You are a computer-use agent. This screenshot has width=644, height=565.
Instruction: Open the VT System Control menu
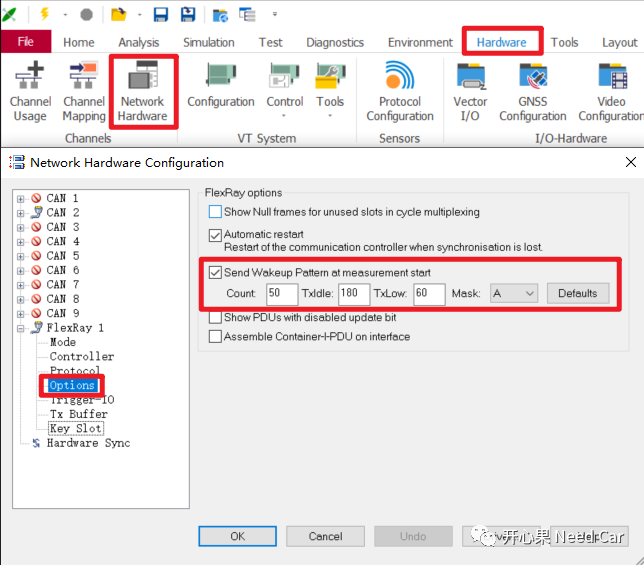click(x=285, y=88)
